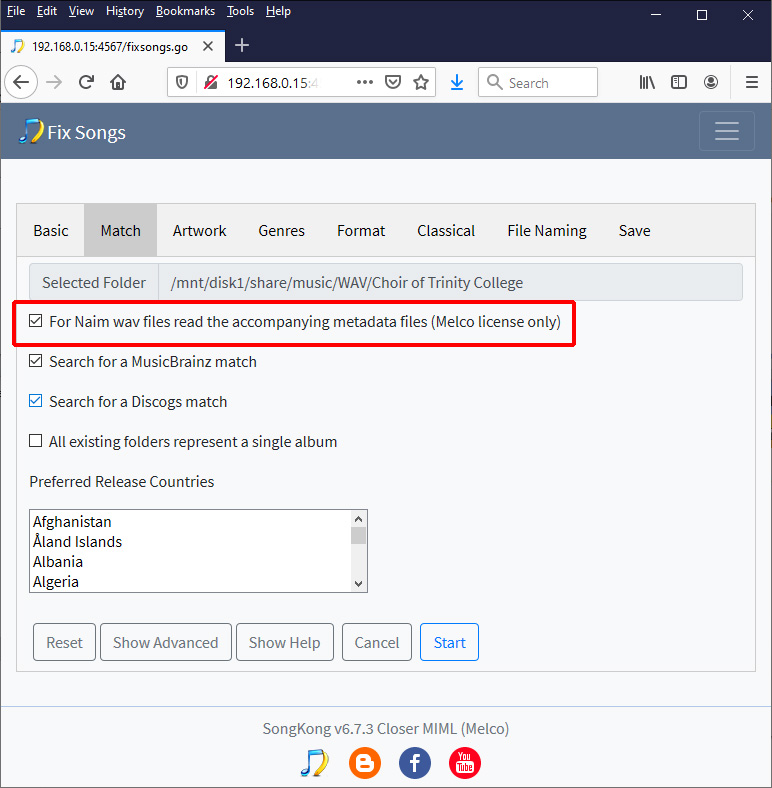The height and width of the screenshot is (788, 772).
Task: Open page actions three-dot menu
Action: coord(365,82)
